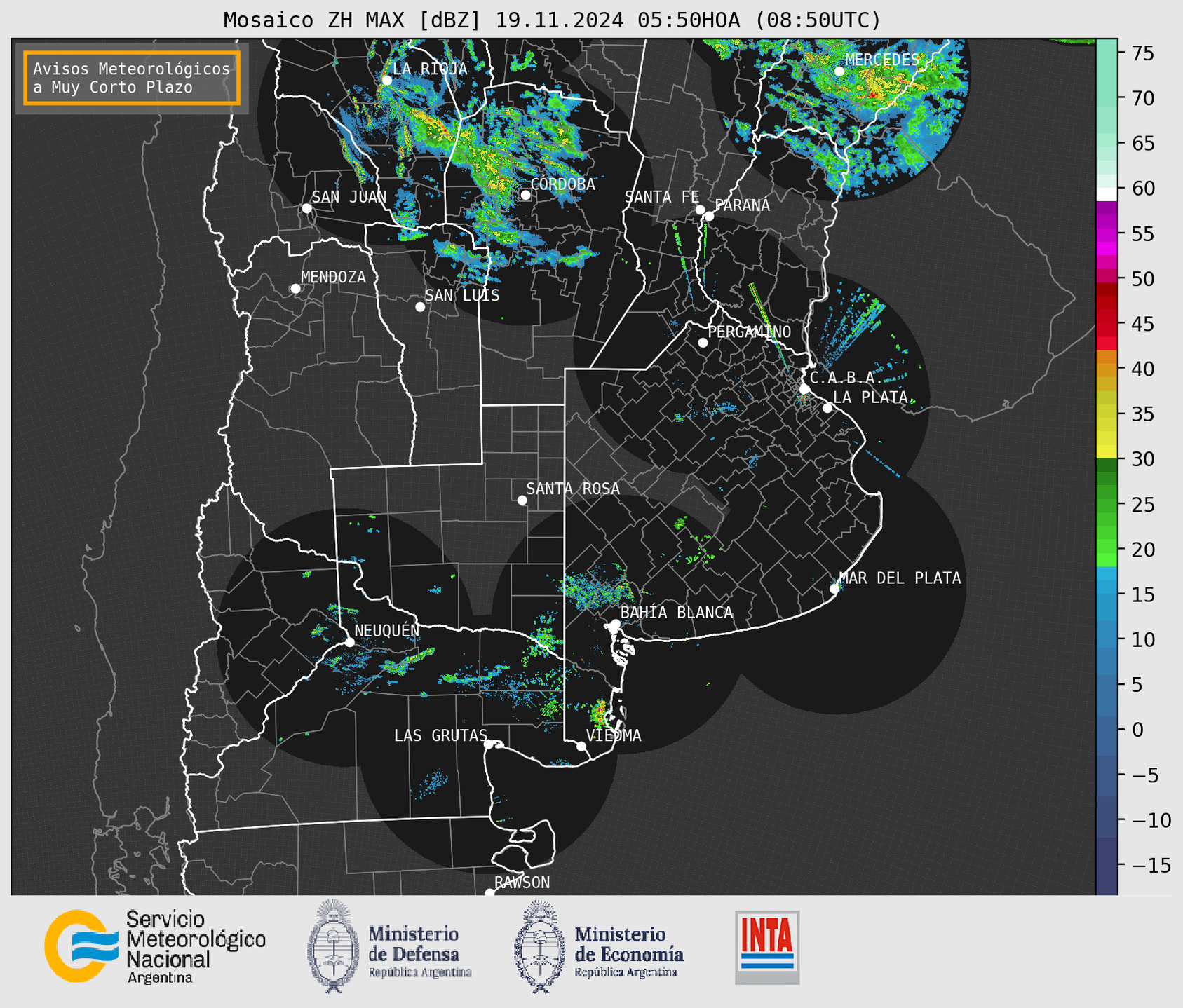Click the MERCEDES city marker dot
1183x1008 pixels.
coord(839,71)
